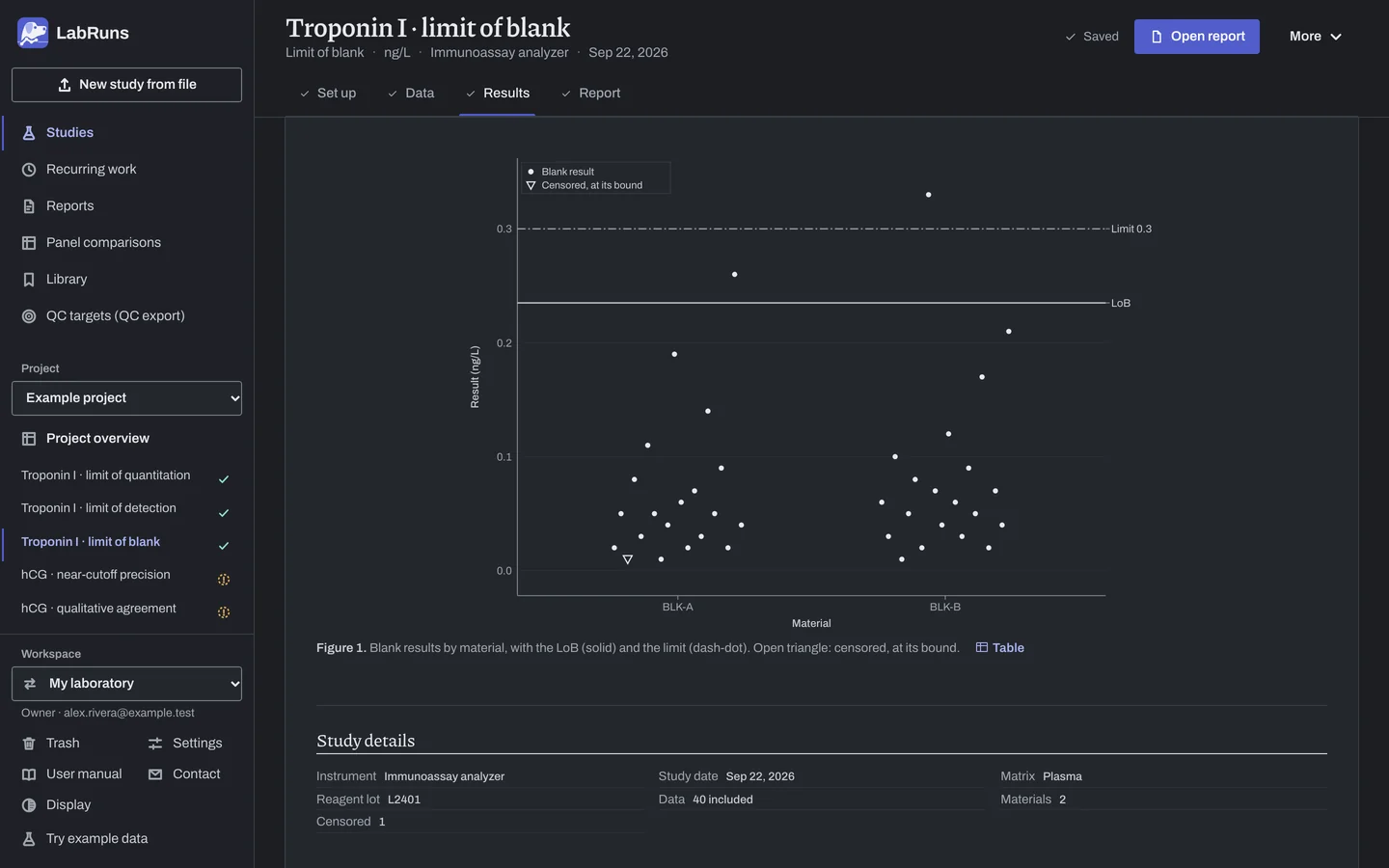Click the Study details heading
This screenshot has width=1389, height=868.
pyautogui.click(x=366, y=741)
